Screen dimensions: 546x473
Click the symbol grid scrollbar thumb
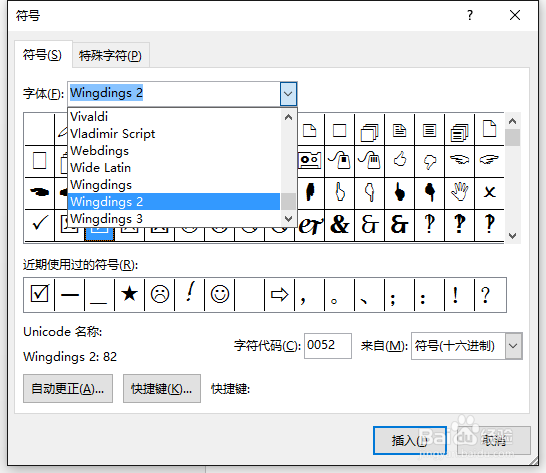(x=512, y=138)
